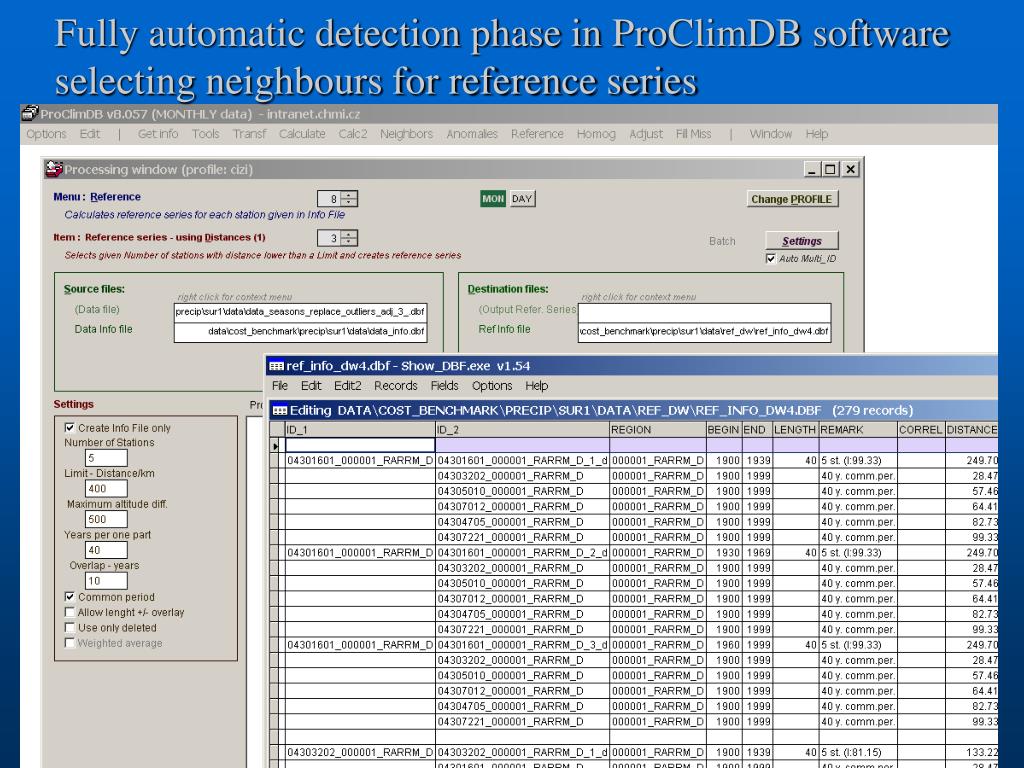Toggle the Create Info File only checkbox

click(x=69, y=428)
